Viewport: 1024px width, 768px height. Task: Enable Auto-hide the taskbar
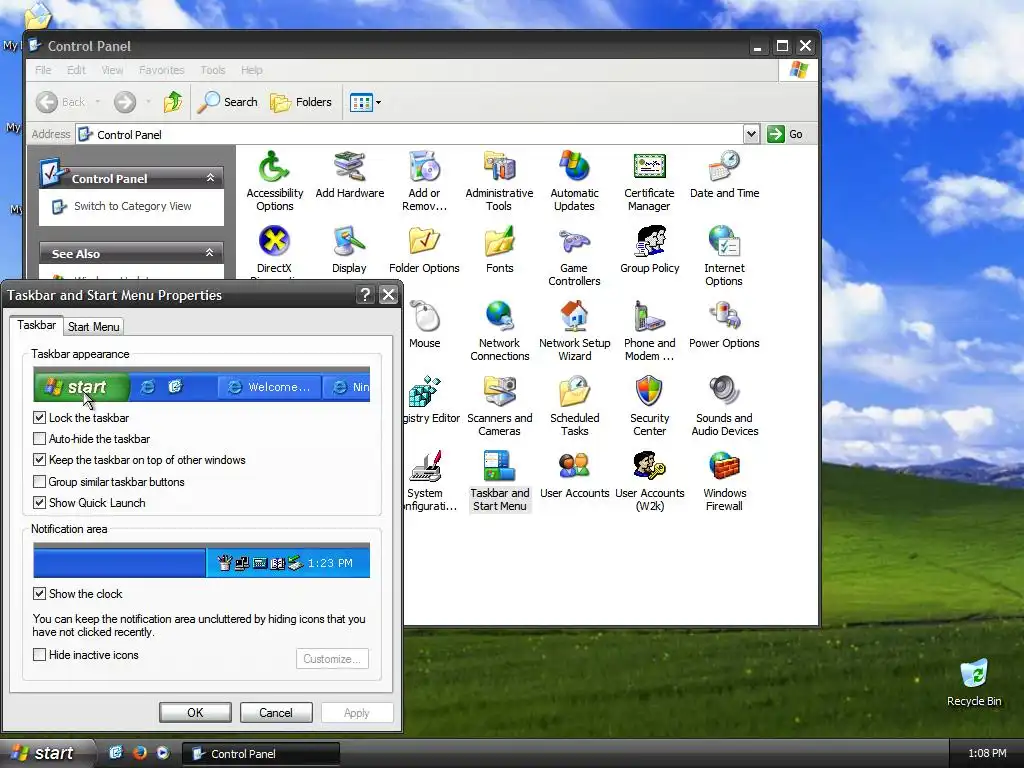click(39, 439)
